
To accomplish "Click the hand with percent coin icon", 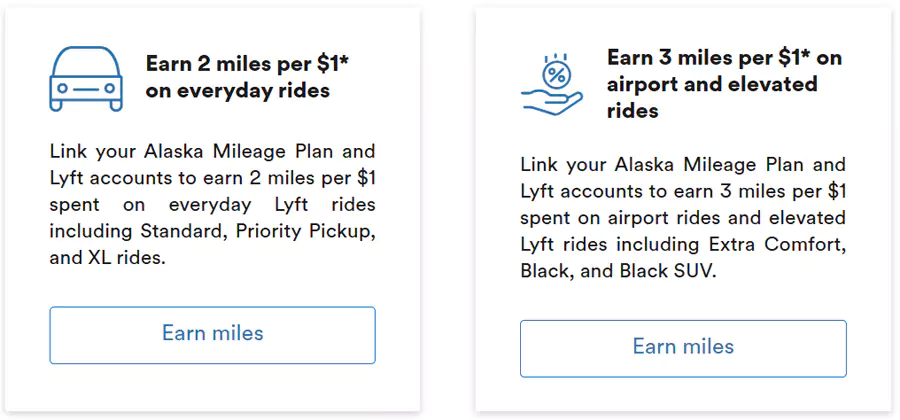I will [551, 84].
